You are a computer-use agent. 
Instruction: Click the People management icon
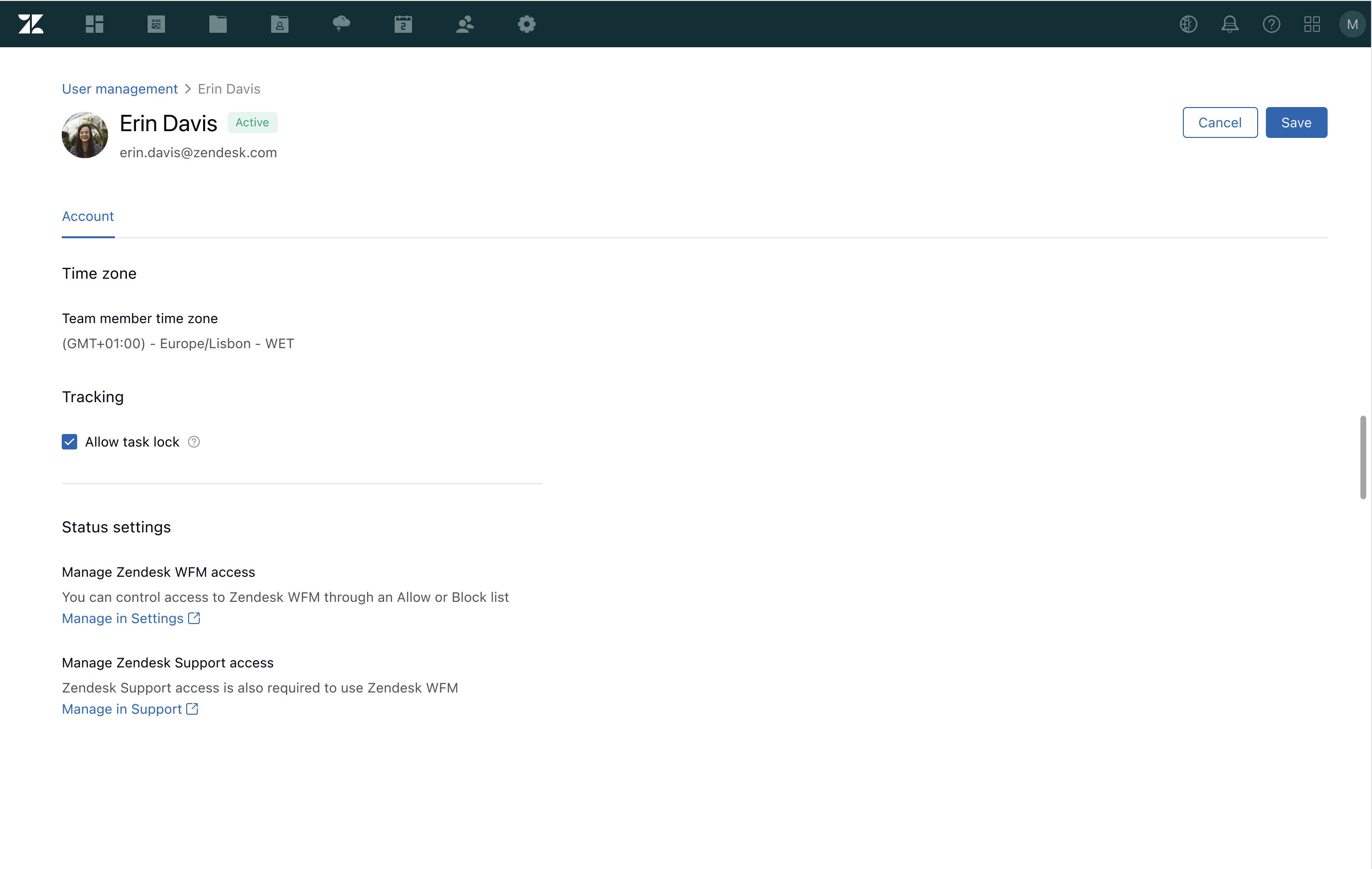[x=464, y=23]
